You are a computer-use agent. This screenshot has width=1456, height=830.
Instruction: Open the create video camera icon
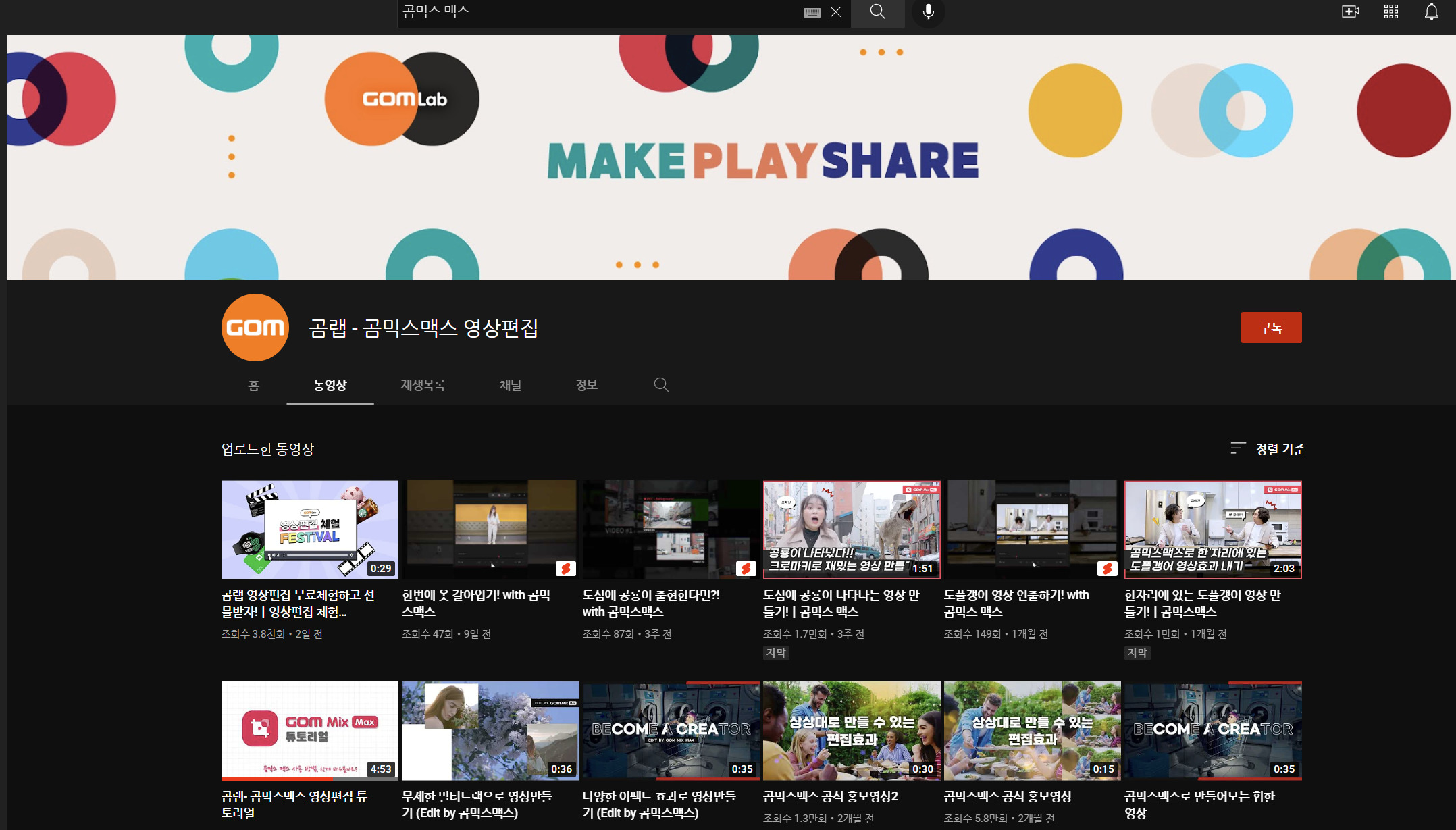tap(1350, 11)
